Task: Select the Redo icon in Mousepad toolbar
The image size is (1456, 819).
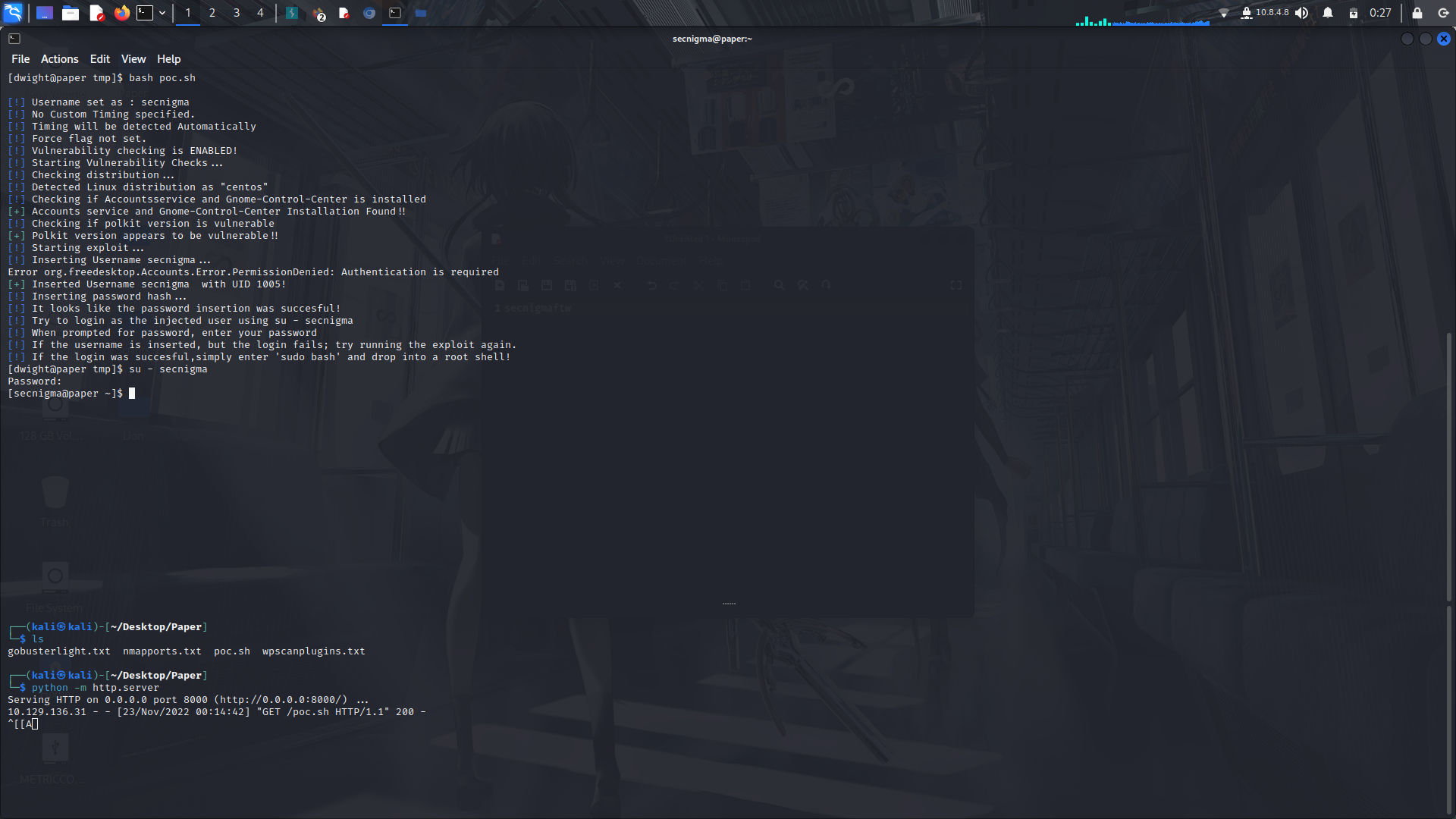Action: click(x=675, y=284)
